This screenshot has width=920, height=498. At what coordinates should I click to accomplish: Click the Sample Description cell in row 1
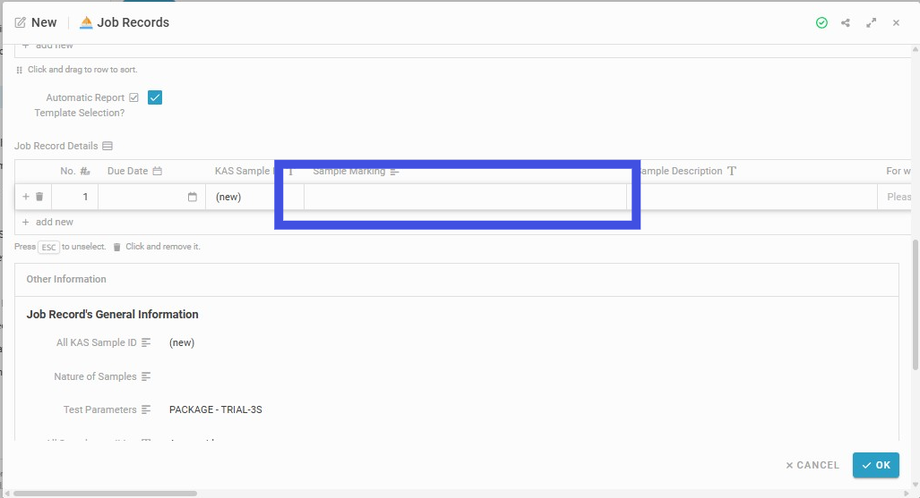point(753,197)
